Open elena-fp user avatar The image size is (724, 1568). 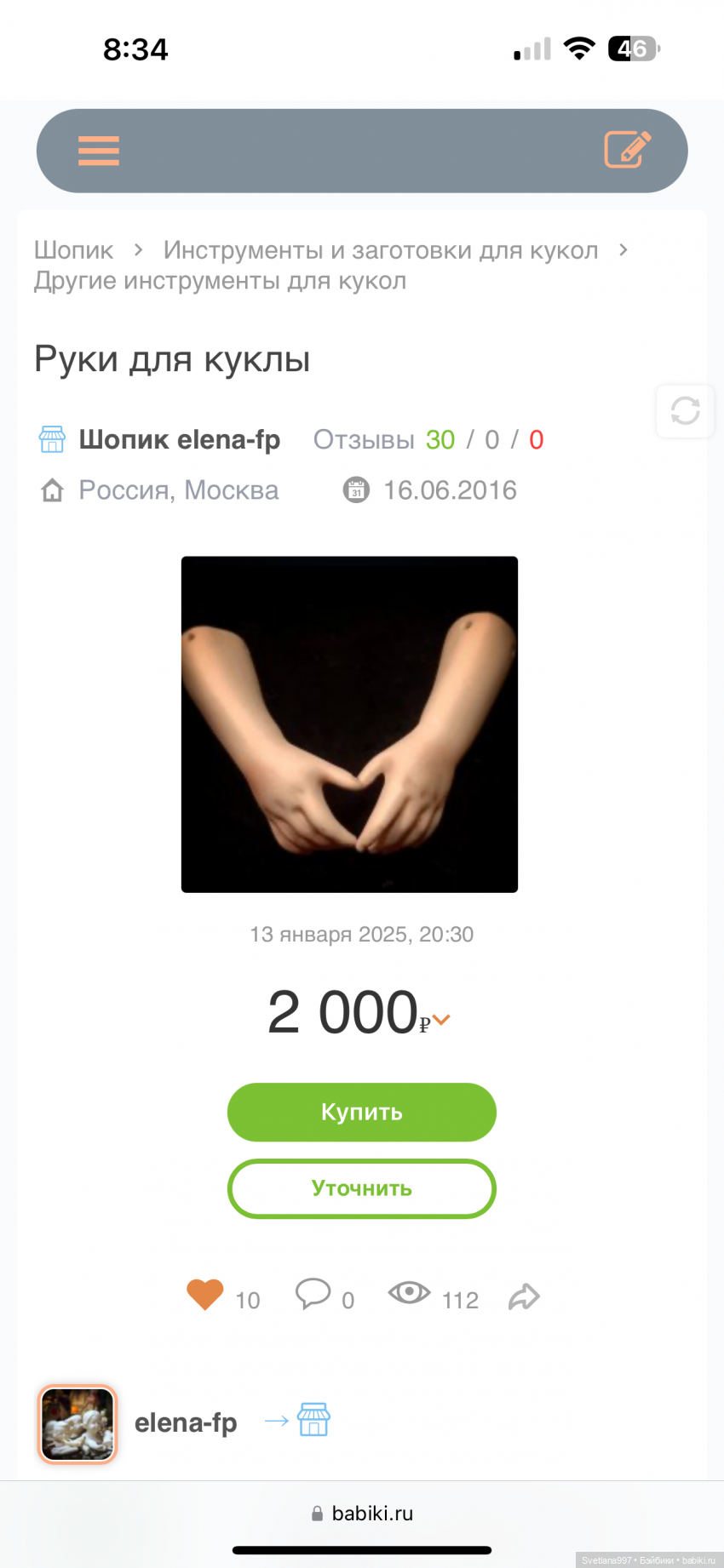pos(78,1424)
